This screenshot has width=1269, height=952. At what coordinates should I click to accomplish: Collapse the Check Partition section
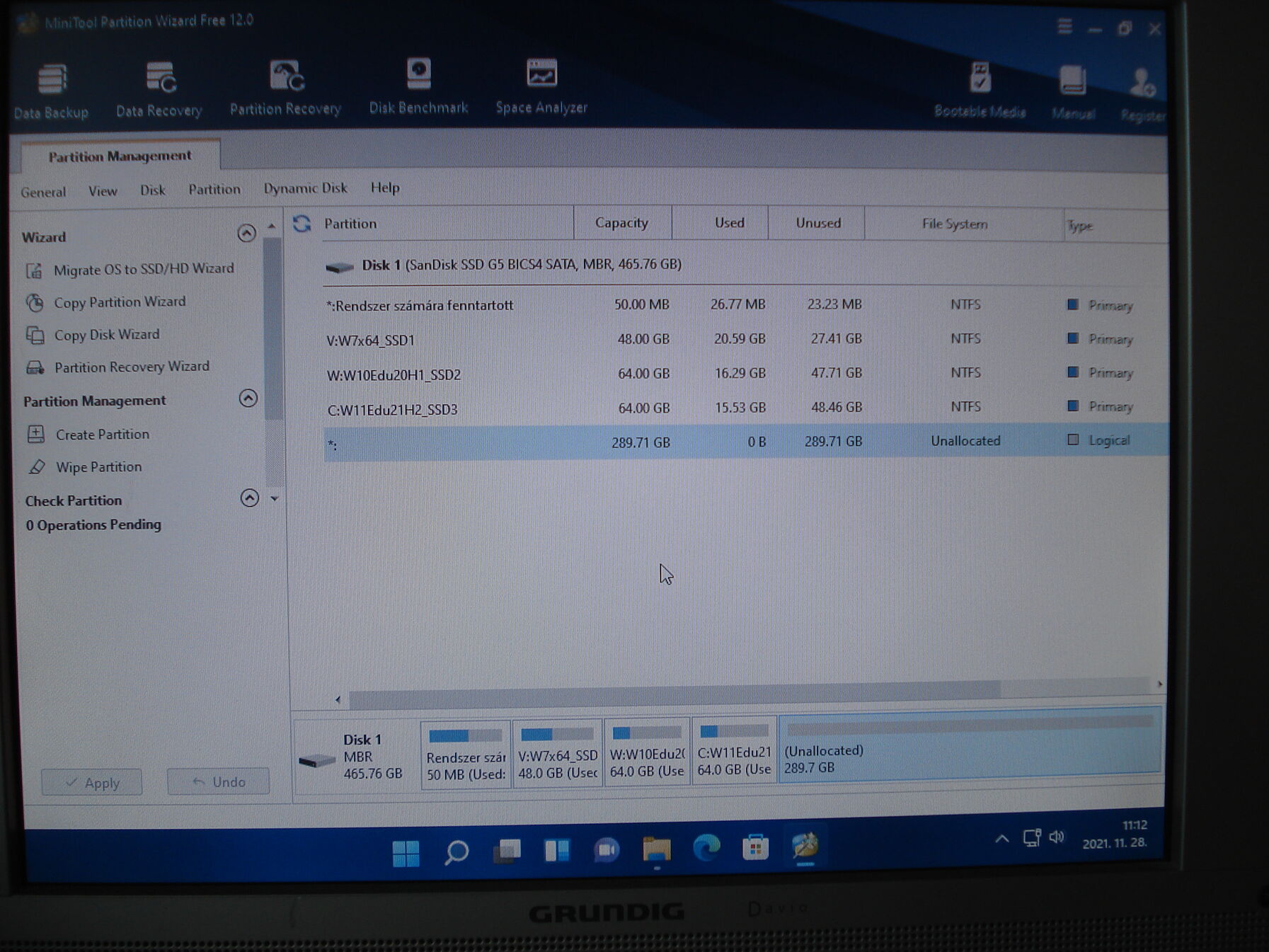pyautogui.click(x=249, y=498)
